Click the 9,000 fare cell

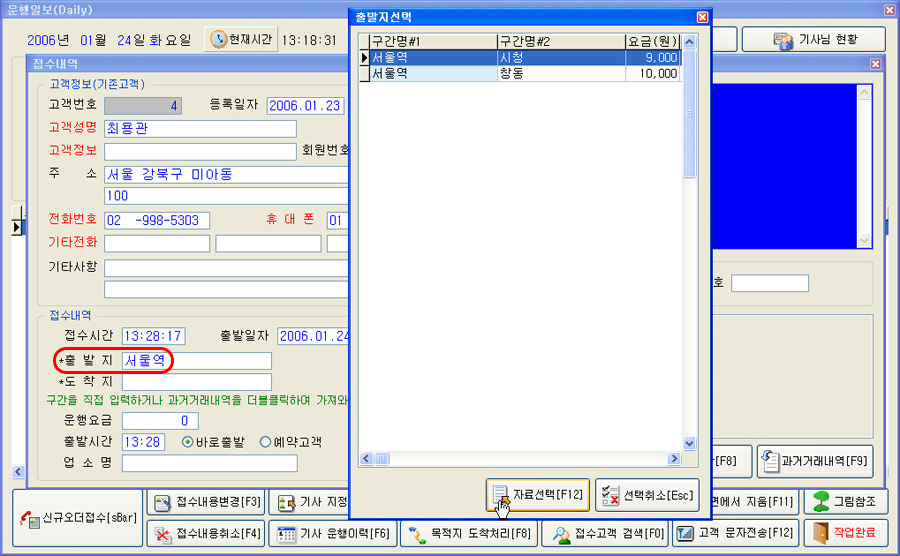click(653, 57)
